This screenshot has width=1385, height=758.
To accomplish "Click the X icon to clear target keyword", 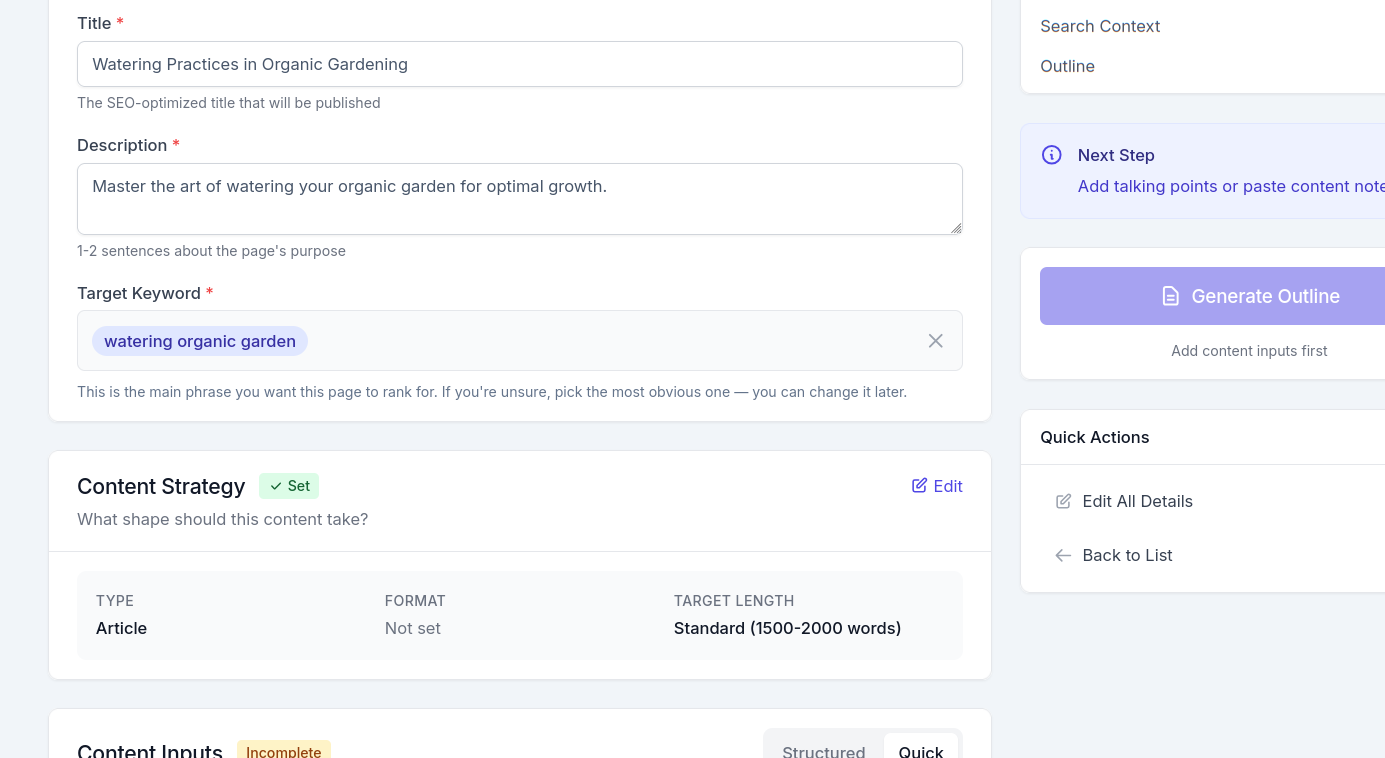I will tap(935, 341).
